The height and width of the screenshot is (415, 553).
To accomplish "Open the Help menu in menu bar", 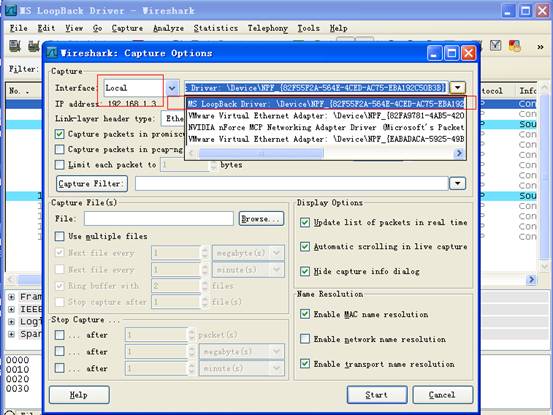I will click(x=339, y=28).
